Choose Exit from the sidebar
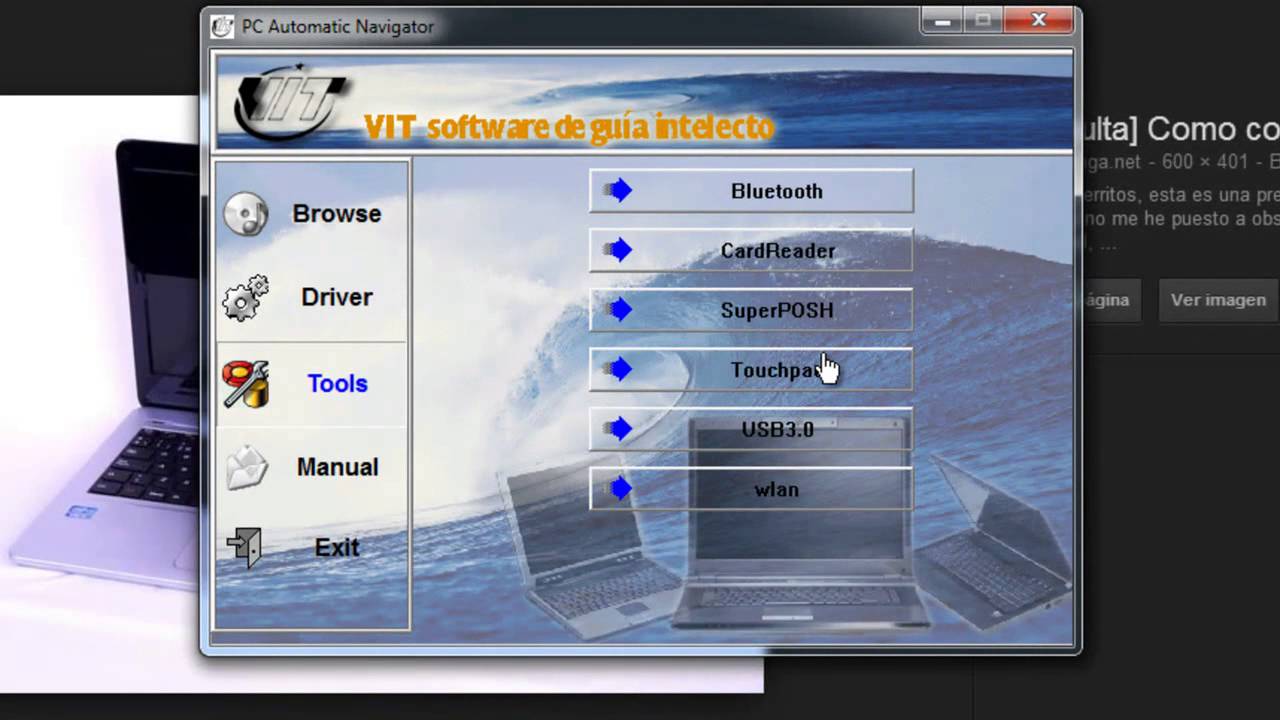The width and height of the screenshot is (1280, 720). [312, 548]
